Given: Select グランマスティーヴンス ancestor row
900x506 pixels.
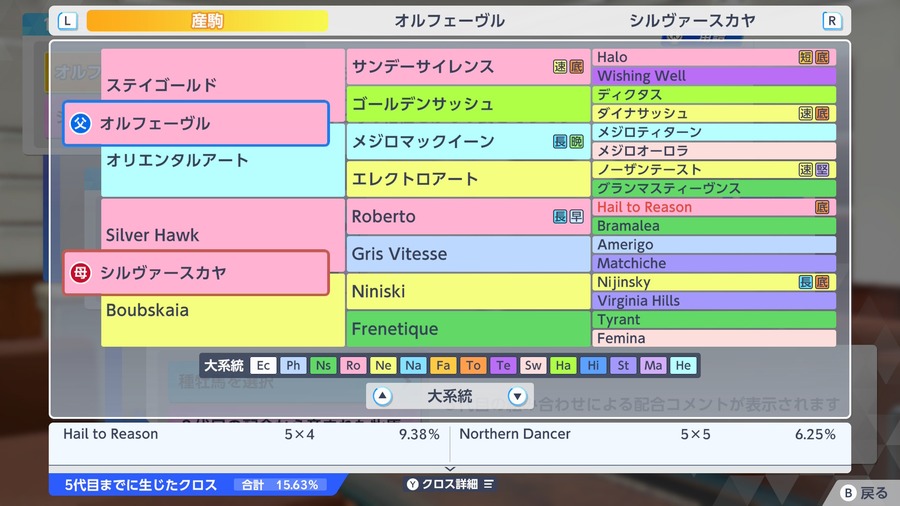Looking at the screenshot, I should [714, 188].
